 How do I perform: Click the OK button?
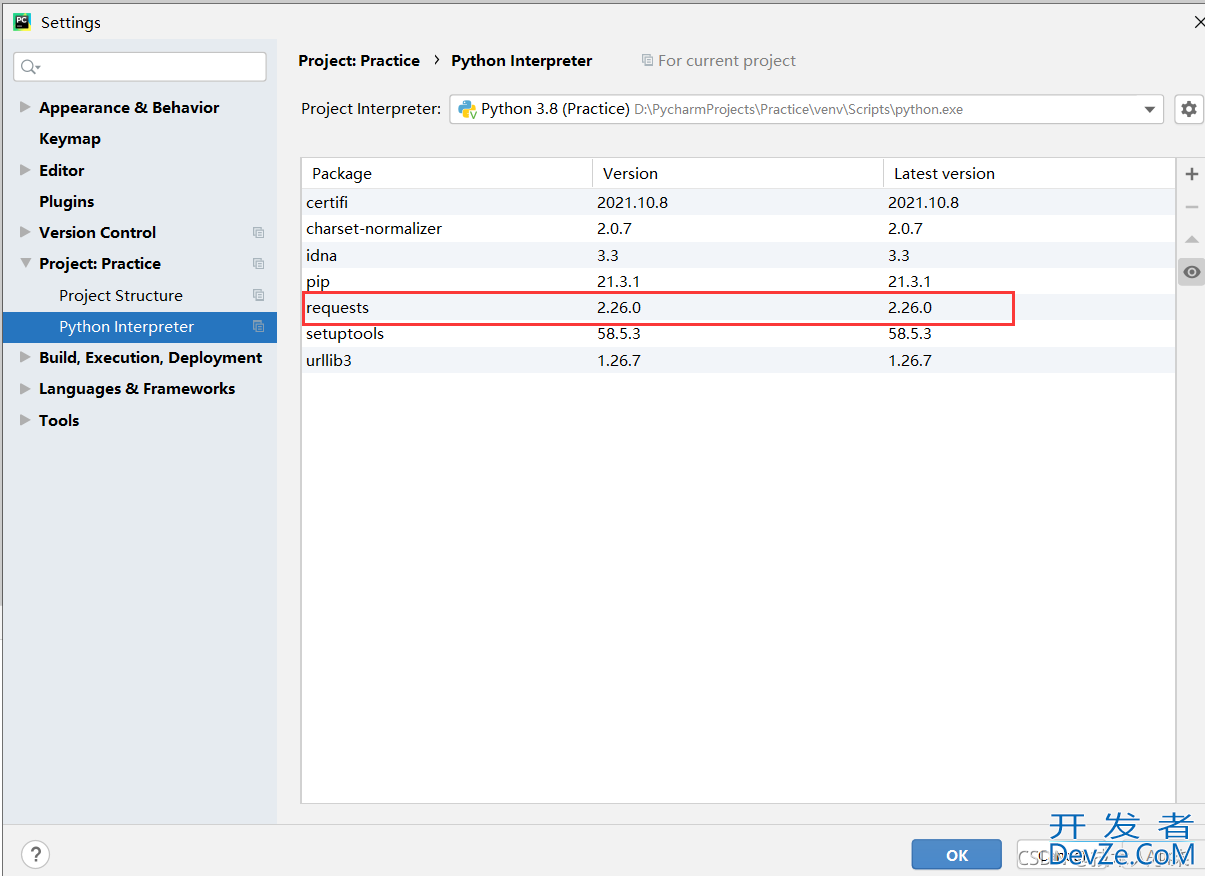[x=956, y=855]
